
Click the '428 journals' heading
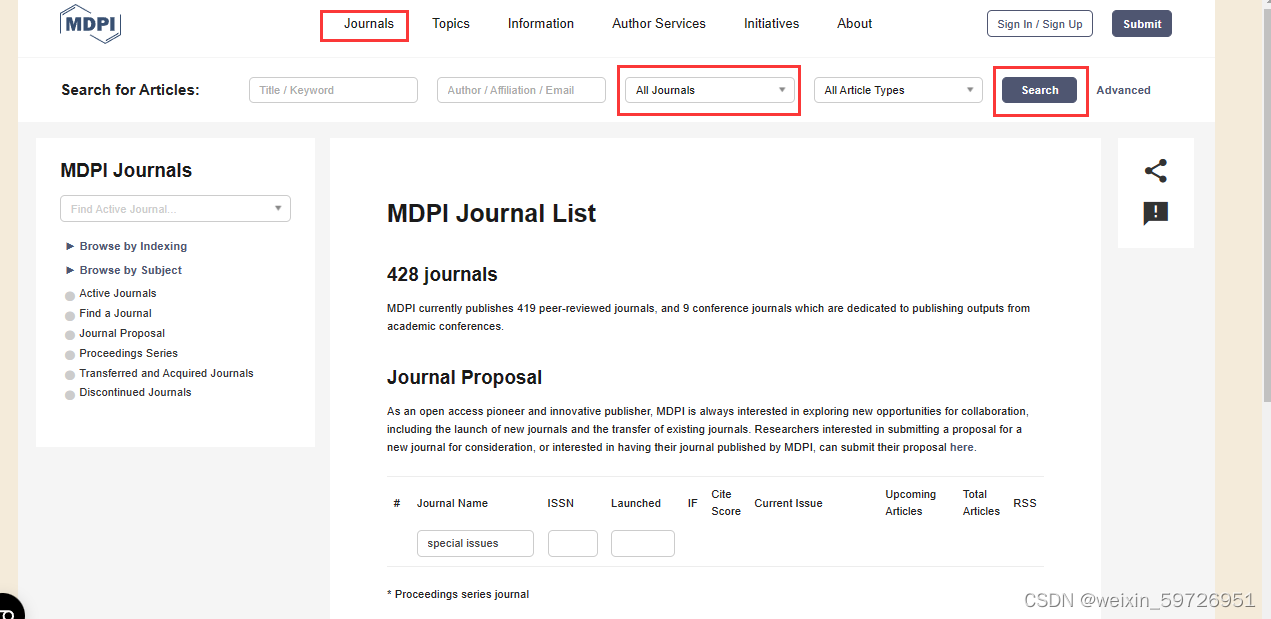[x=442, y=274]
